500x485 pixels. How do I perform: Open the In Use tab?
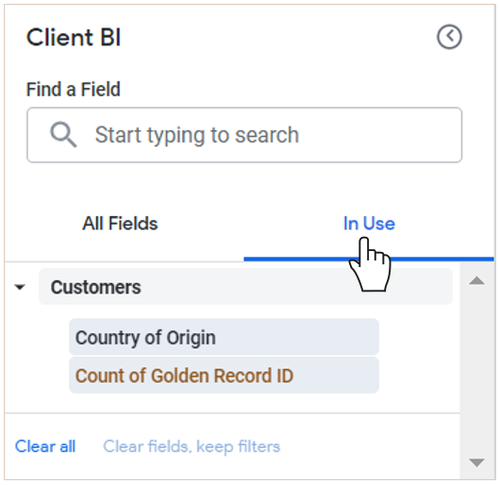pyautogui.click(x=369, y=223)
